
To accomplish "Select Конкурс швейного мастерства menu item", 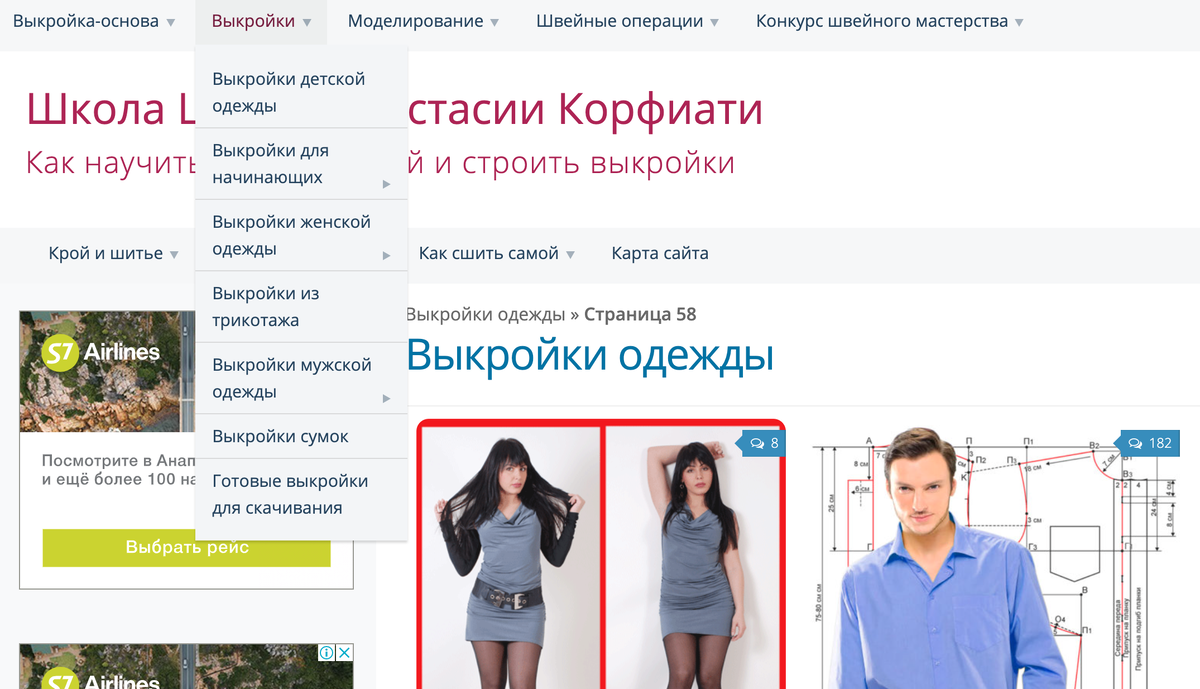I will click(881, 20).
